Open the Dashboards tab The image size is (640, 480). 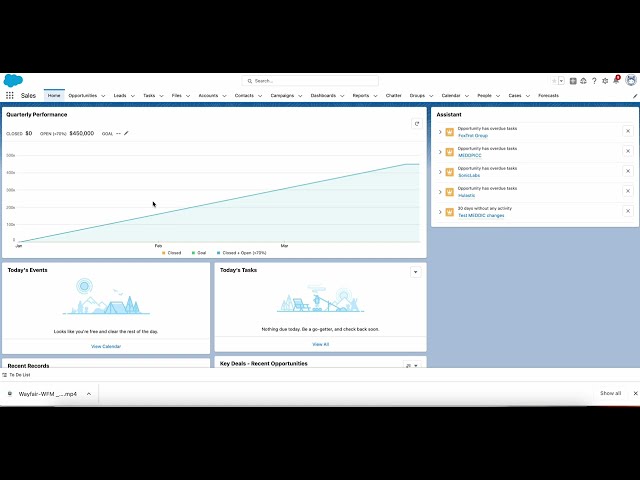point(323,96)
